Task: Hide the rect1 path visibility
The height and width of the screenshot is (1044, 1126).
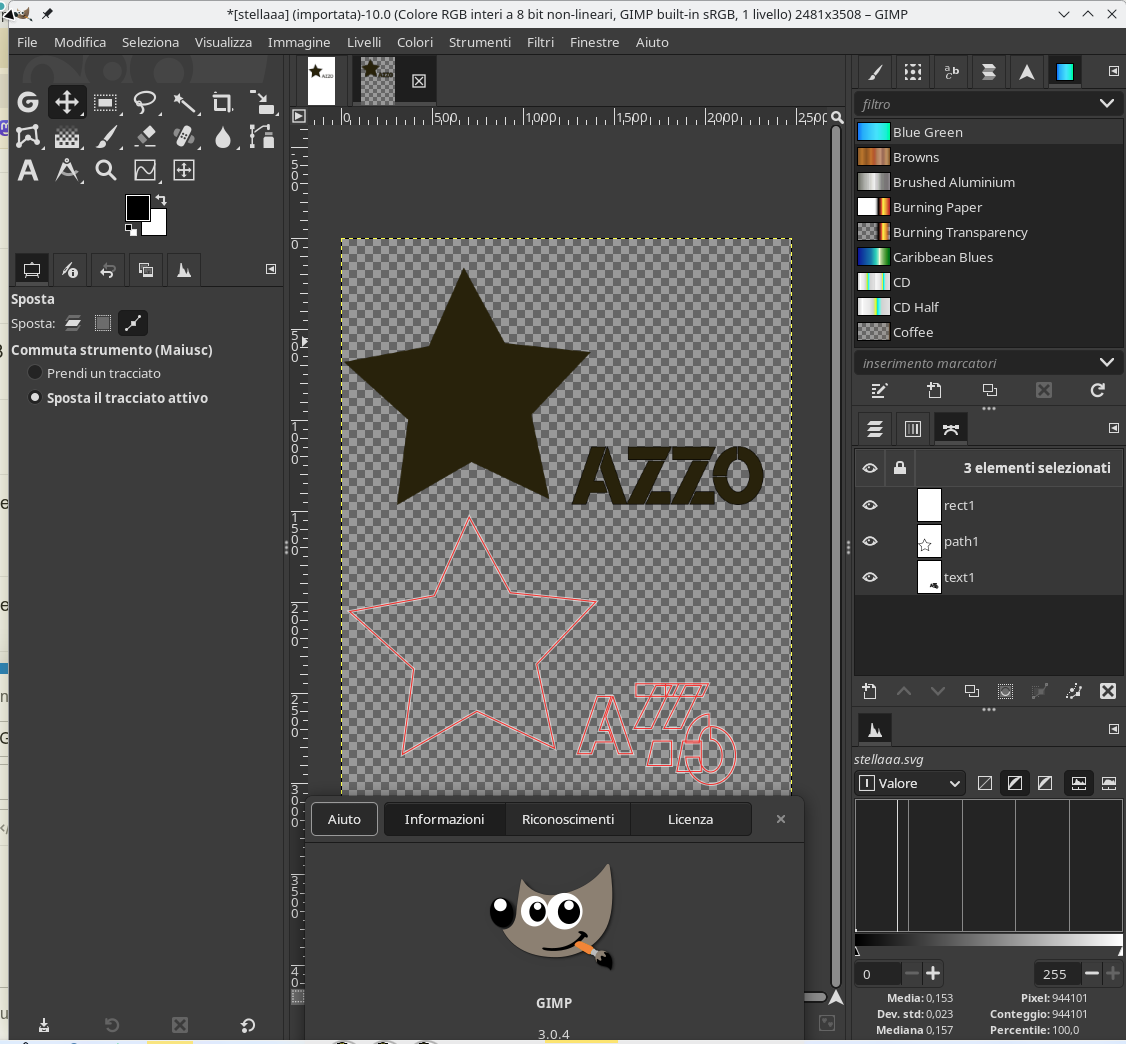Action: 870,505
